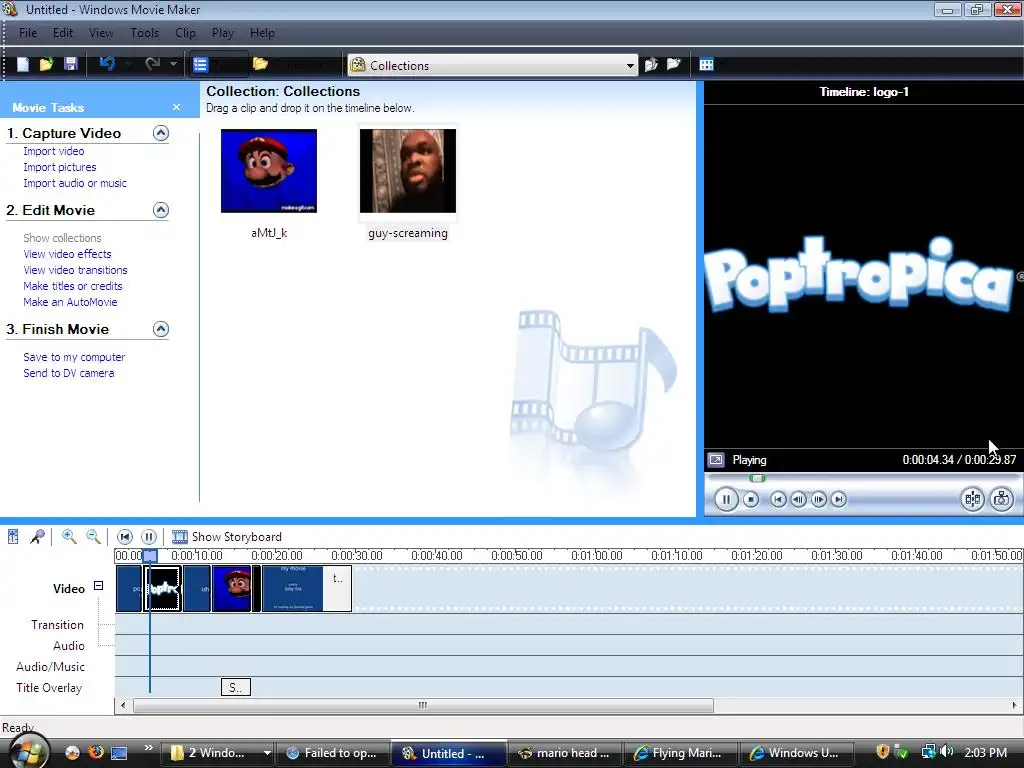Collapse the Finish Movie section
Image resolution: width=1024 pixels, height=768 pixels.
161,328
